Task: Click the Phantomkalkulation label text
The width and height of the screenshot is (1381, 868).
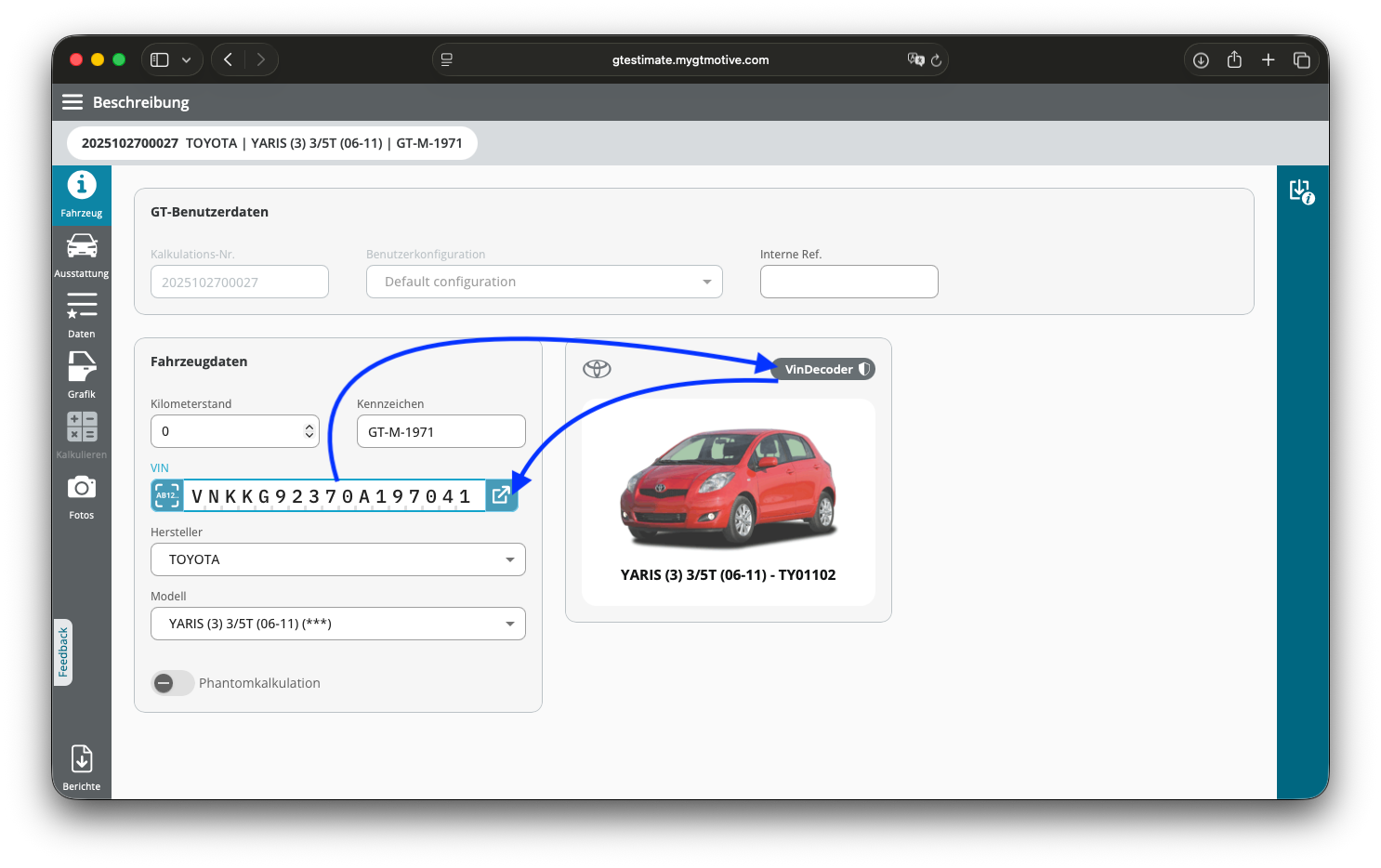Action: pyautogui.click(x=259, y=683)
